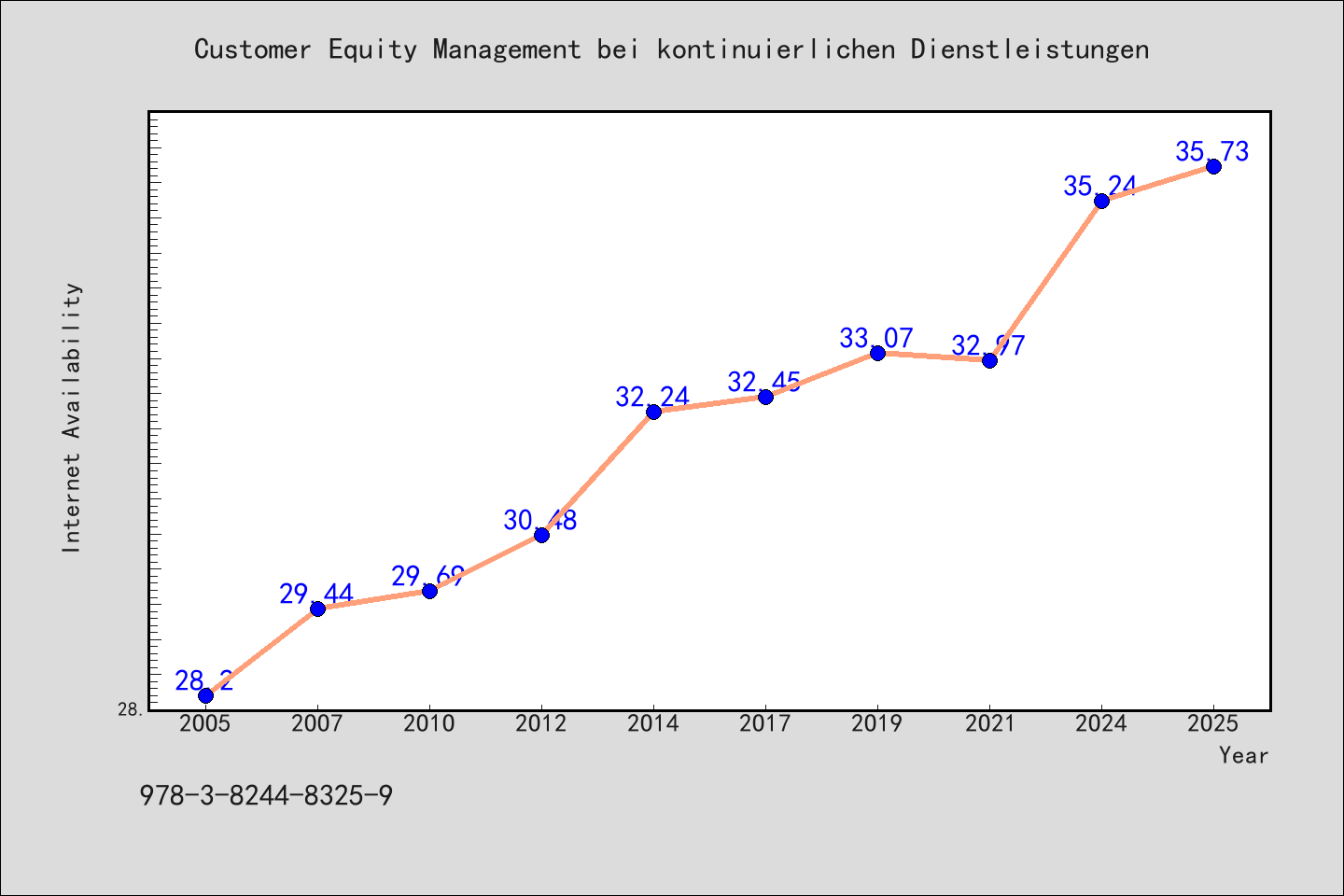
Task: Select the 2024 data point marker
Action: [x=1101, y=201]
